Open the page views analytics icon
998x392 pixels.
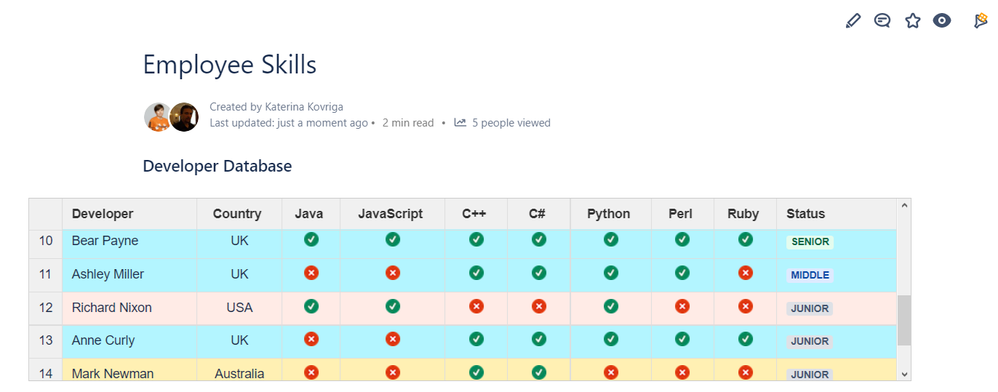point(460,122)
